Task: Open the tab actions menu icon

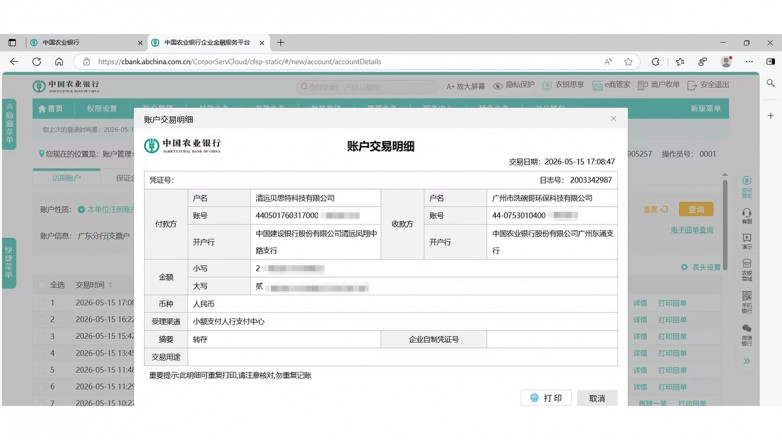Action: pyautogui.click(x=12, y=42)
